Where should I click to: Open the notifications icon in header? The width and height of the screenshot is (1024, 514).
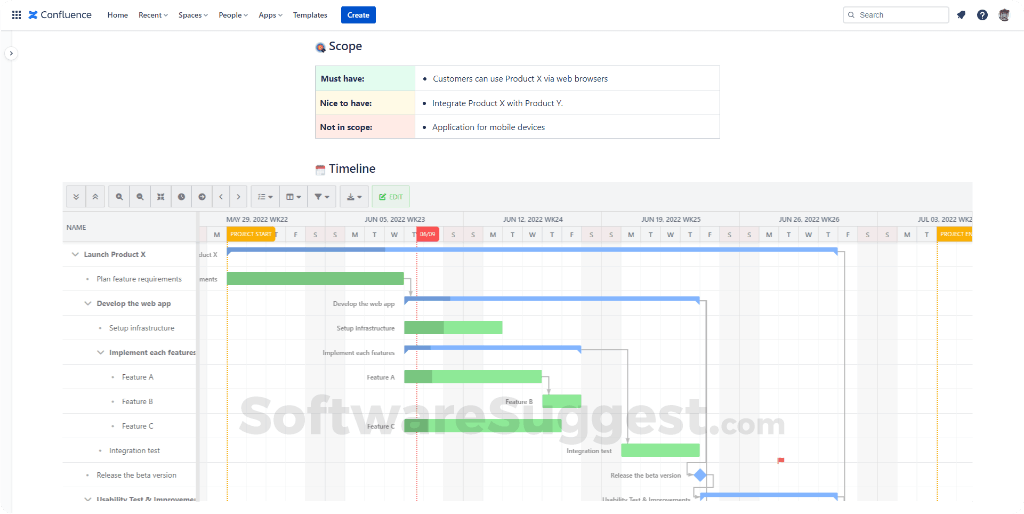point(961,15)
